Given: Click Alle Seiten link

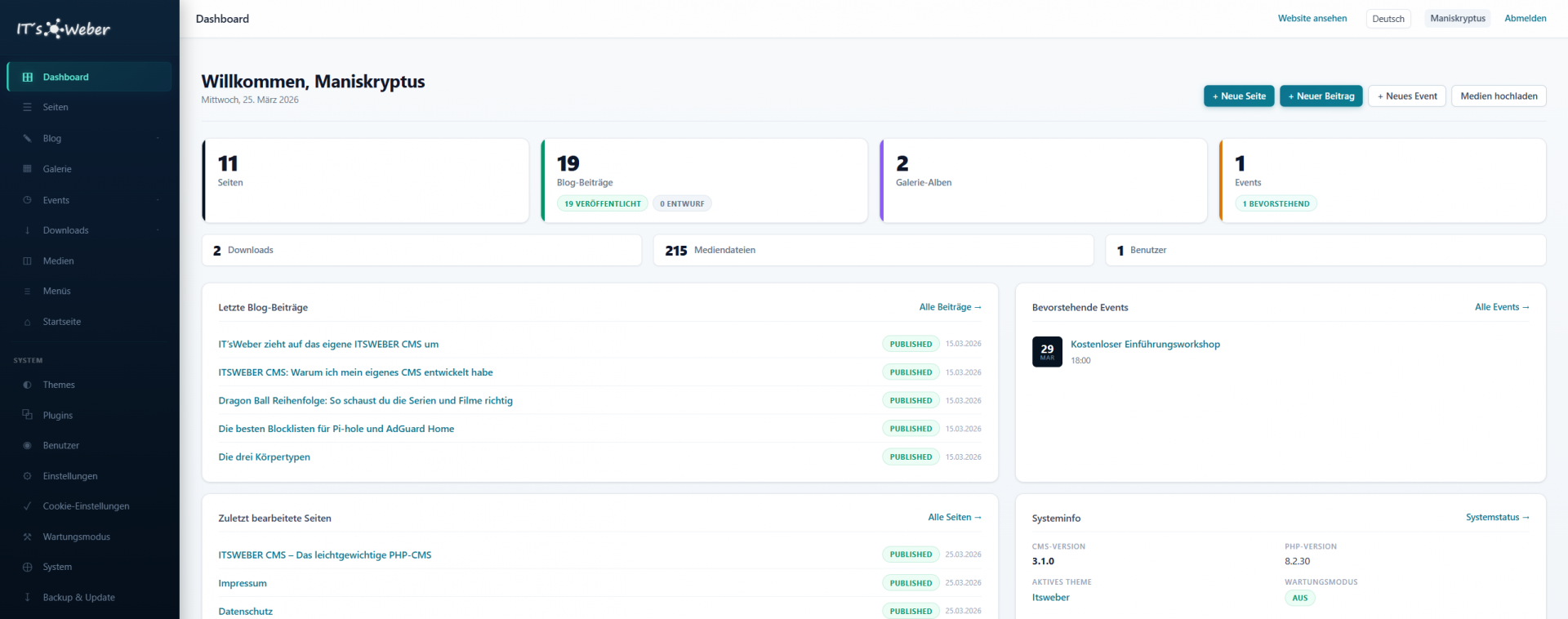Looking at the screenshot, I should [955, 517].
